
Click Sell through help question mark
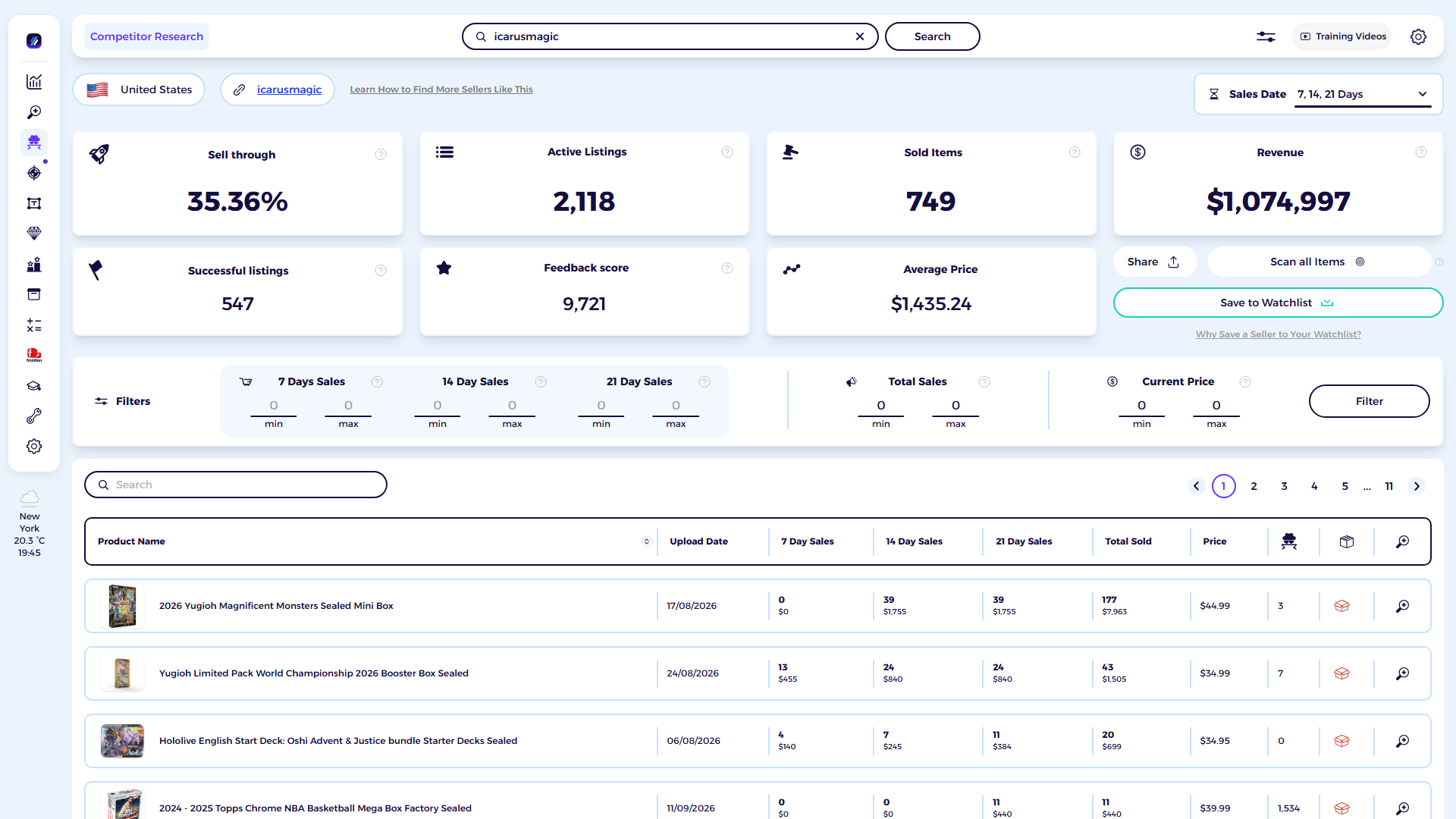[381, 155]
